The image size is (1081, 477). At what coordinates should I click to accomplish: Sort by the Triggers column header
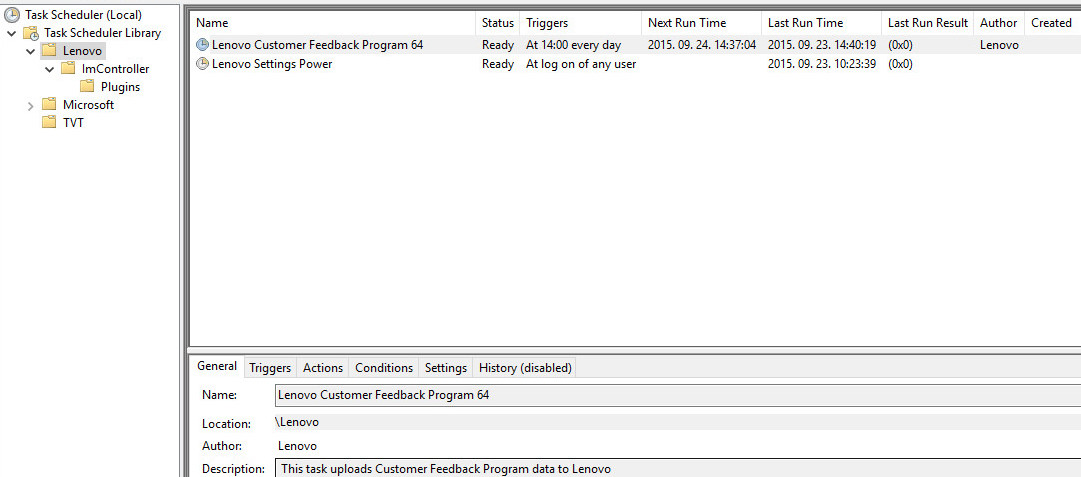pyautogui.click(x=580, y=23)
